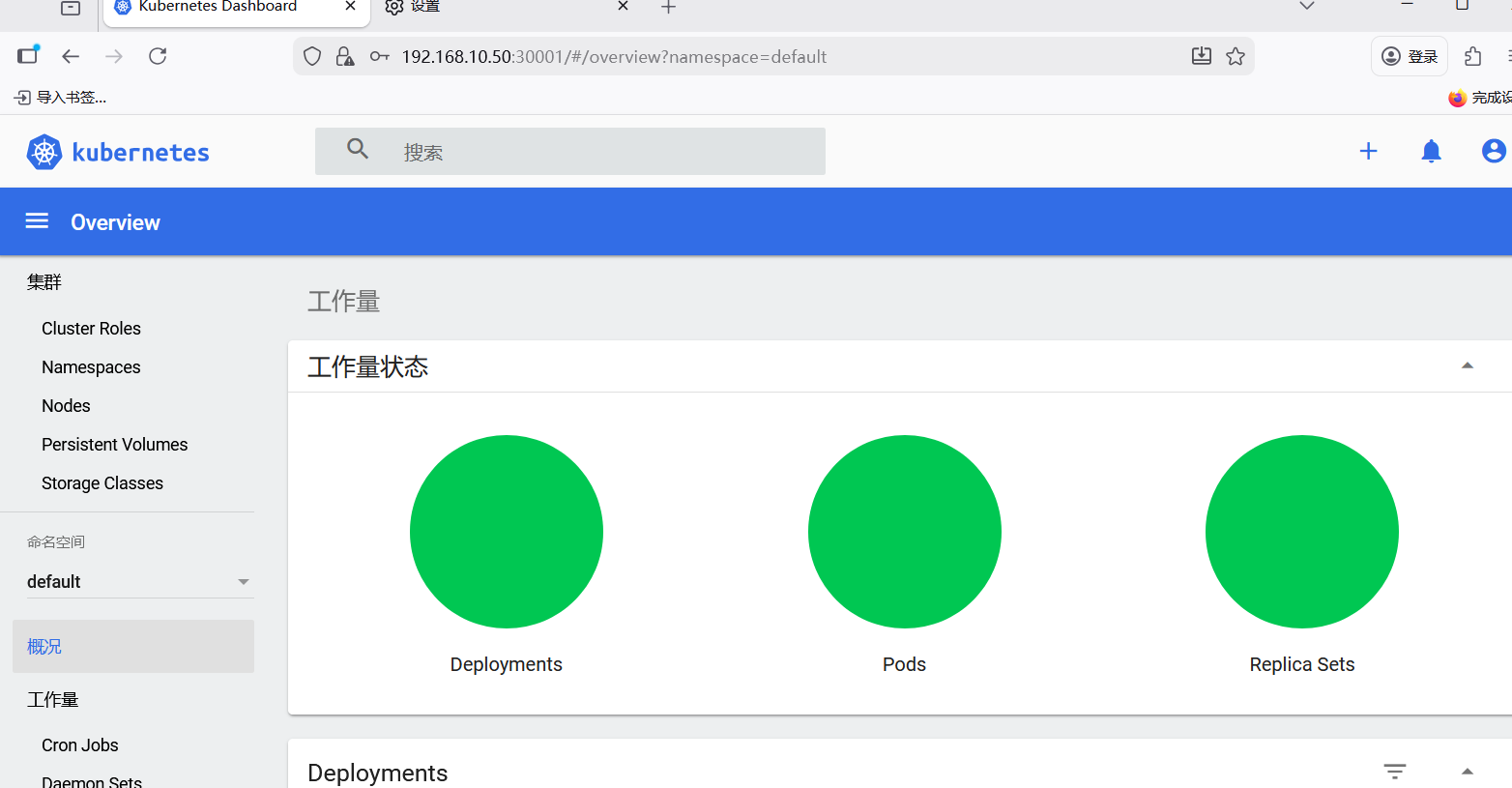
Task: Click 工作量 workloads sidebar heading
Action: [x=52, y=699]
